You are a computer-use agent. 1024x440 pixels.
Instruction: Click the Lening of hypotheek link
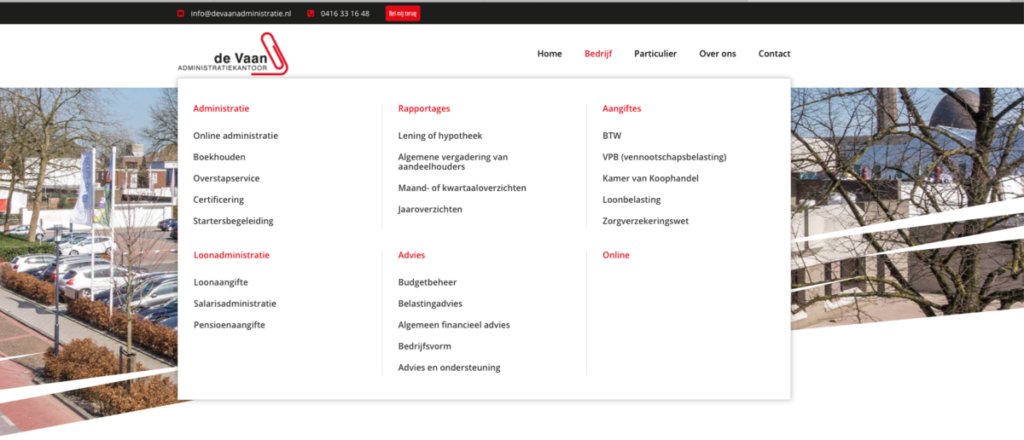(x=440, y=136)
